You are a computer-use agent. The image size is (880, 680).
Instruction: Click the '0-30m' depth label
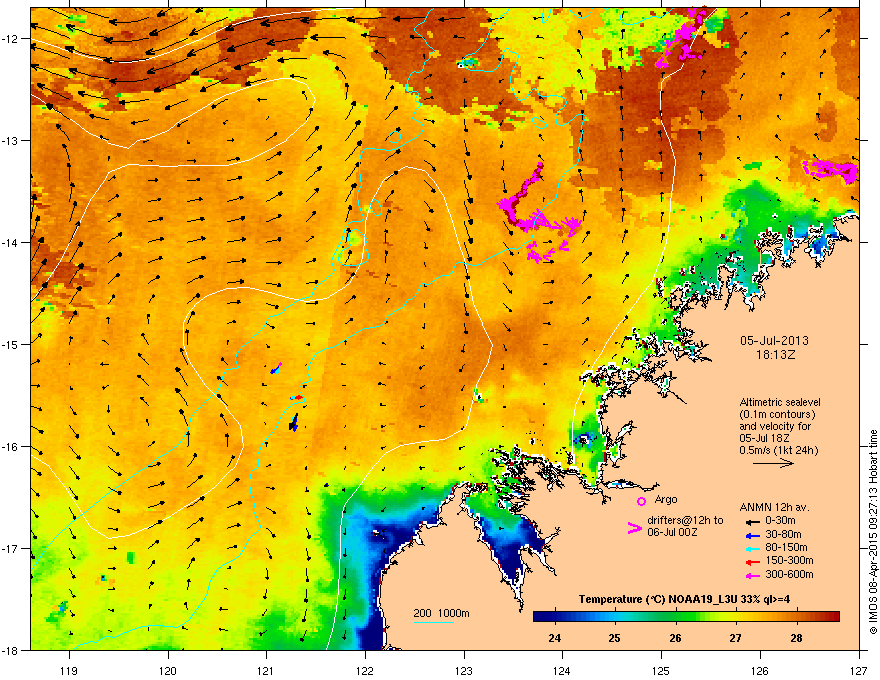pyautogui.click(x=780, y=521)
